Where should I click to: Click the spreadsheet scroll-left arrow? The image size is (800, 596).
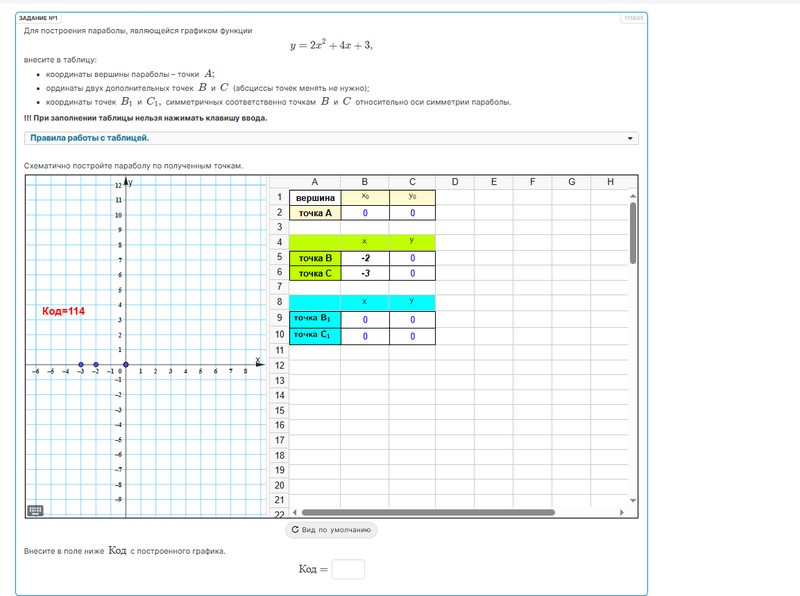(276, 513)
